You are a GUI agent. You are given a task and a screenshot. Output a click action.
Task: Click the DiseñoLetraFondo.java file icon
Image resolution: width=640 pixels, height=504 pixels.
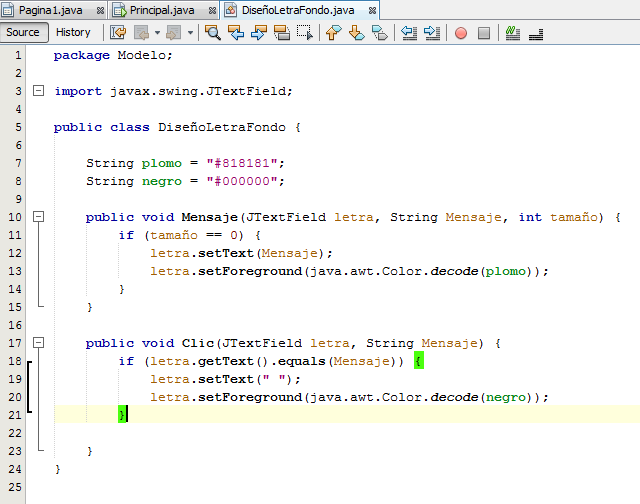click(x=231, y=10)
